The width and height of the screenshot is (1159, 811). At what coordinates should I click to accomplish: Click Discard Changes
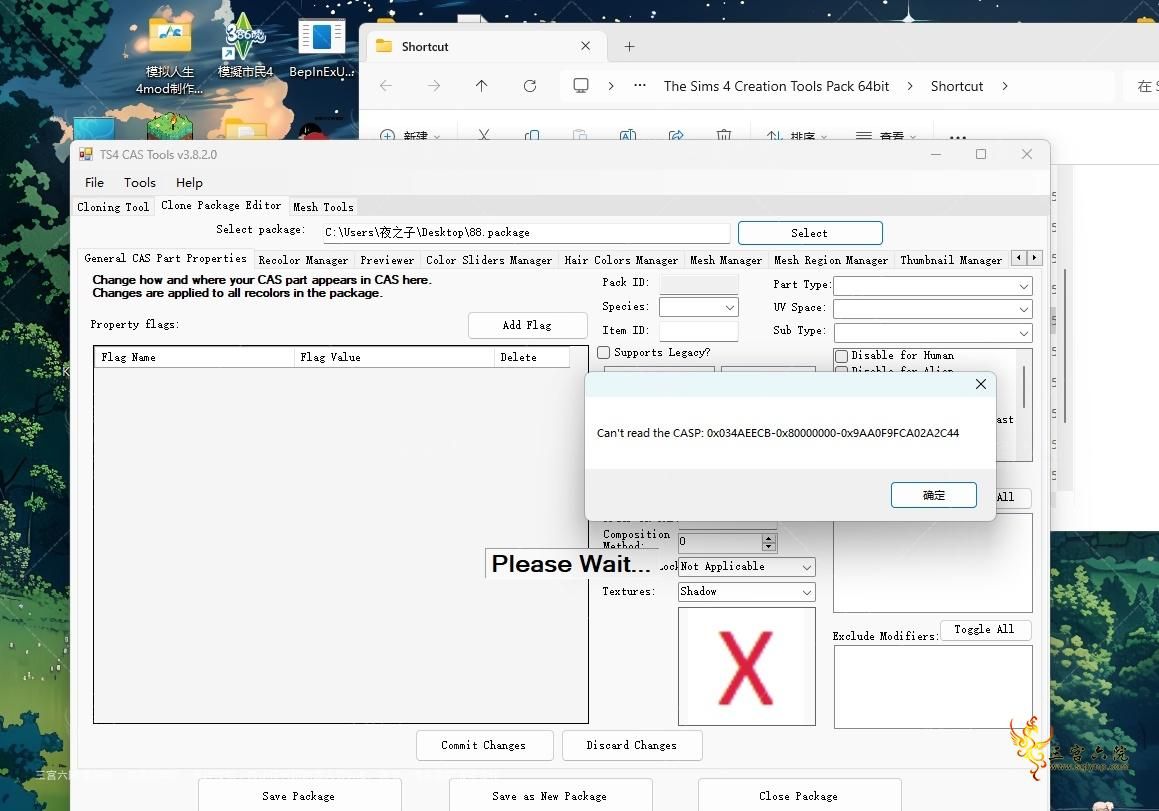coord(632,745)
